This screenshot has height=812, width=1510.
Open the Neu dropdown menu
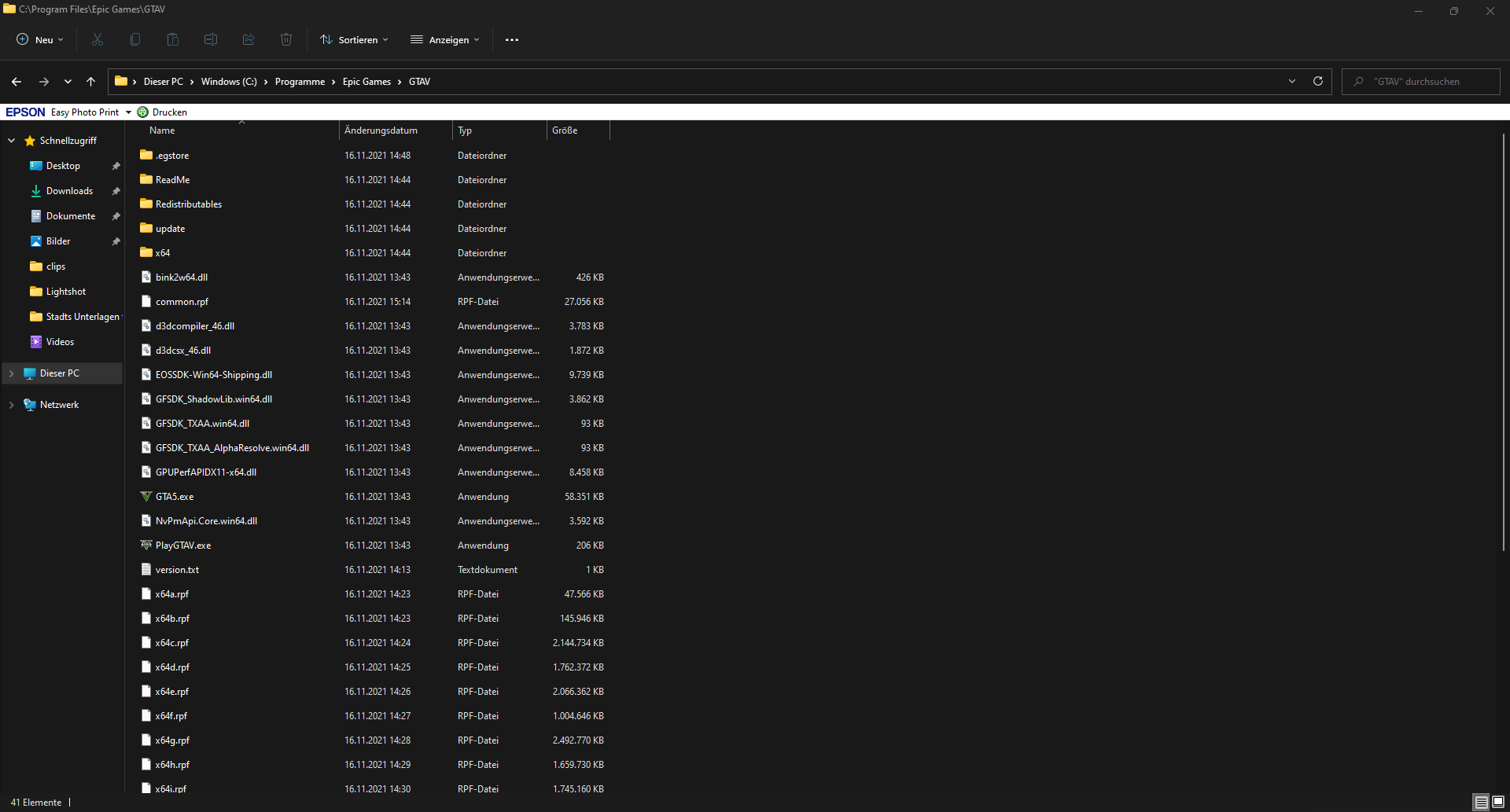[x=40, y=39]
